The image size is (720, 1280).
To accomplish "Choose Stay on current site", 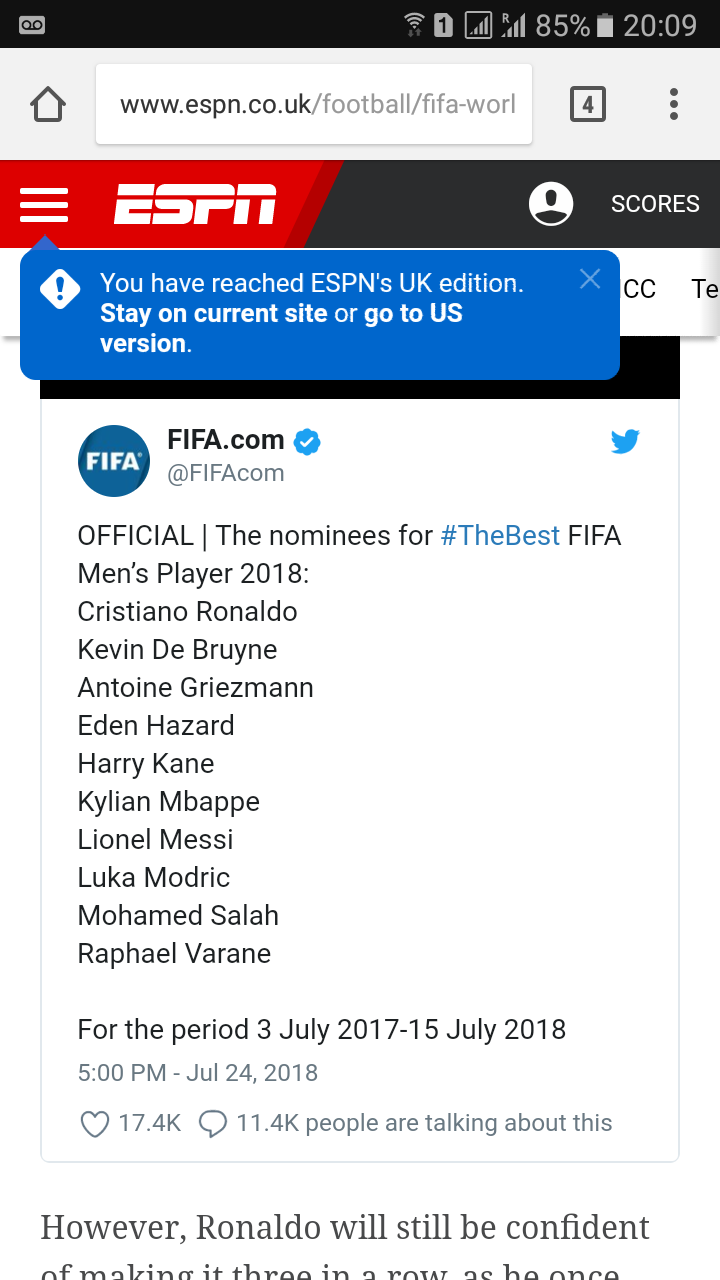I will [214, 313].
